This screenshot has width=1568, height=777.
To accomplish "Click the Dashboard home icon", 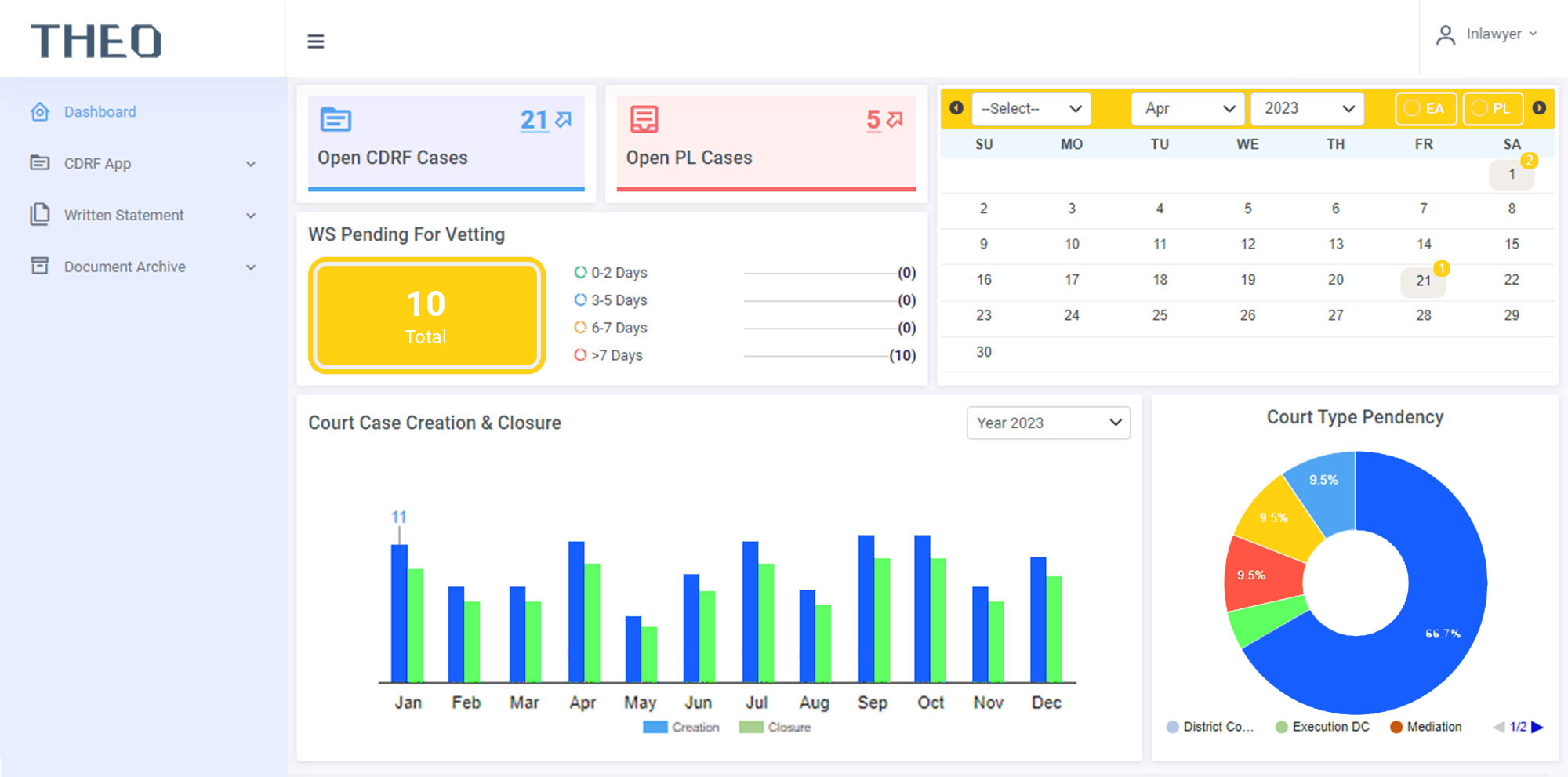I will [x=40, y=111].
